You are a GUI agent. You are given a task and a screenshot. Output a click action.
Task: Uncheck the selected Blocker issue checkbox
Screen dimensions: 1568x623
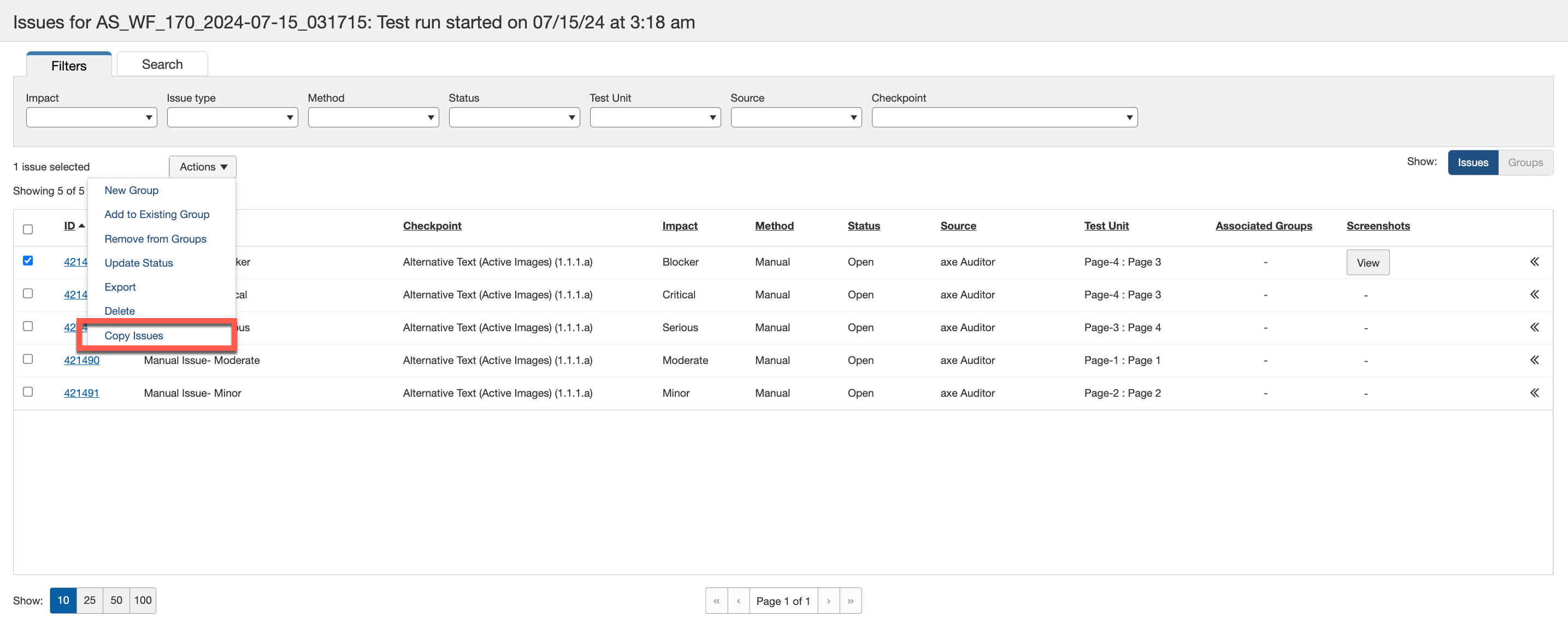[x=28, y=261]
